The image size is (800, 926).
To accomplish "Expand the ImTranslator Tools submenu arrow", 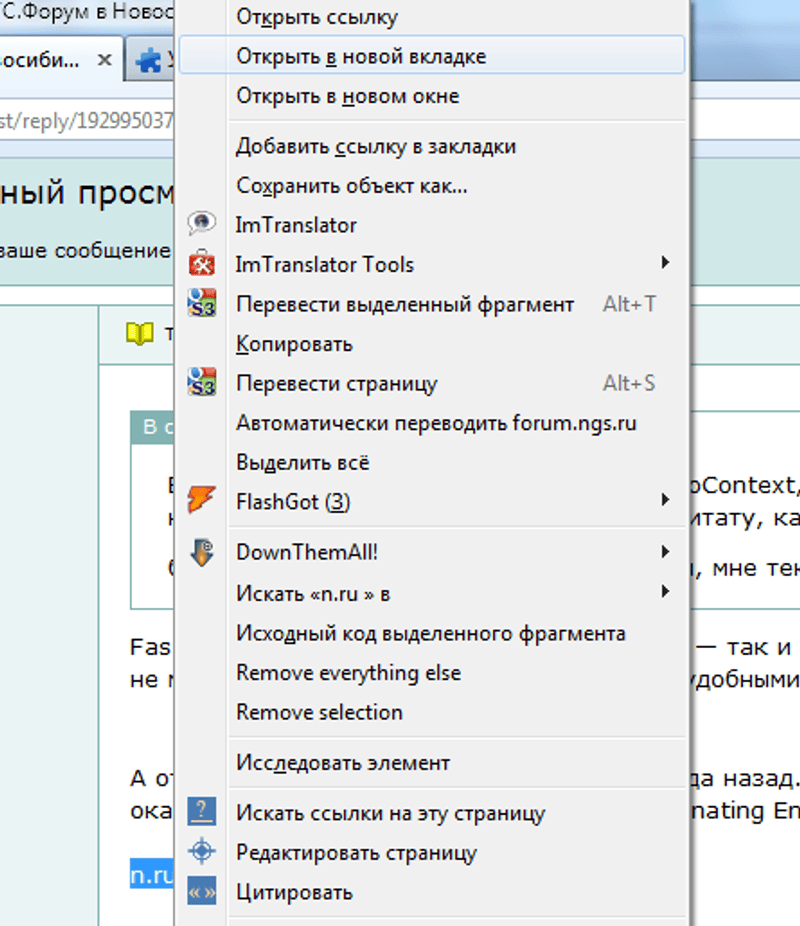I will click(665, 264).
